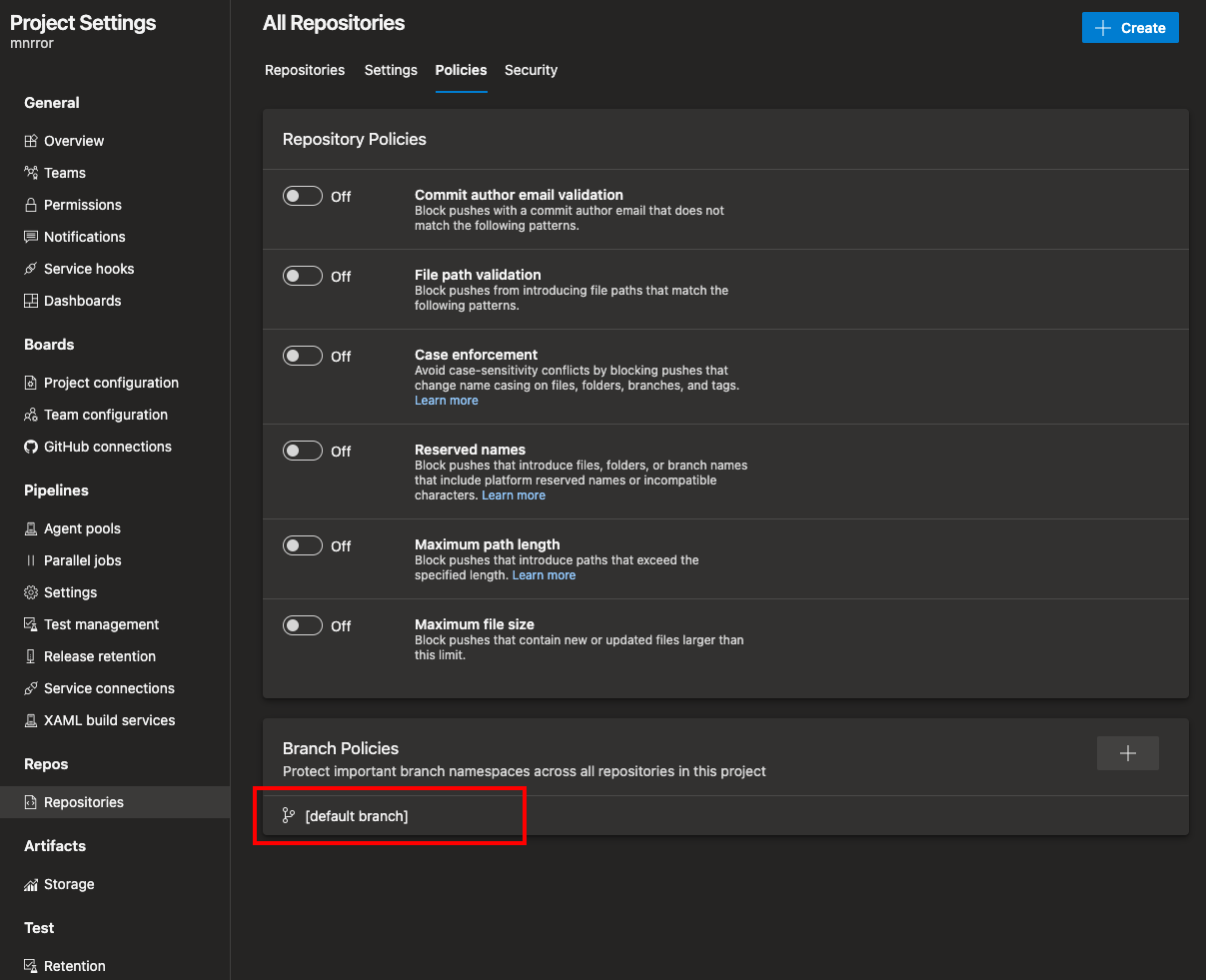Click the Overview icon in the sidebar
Viewport: 1206px width, 980px height.
[31, 141]
